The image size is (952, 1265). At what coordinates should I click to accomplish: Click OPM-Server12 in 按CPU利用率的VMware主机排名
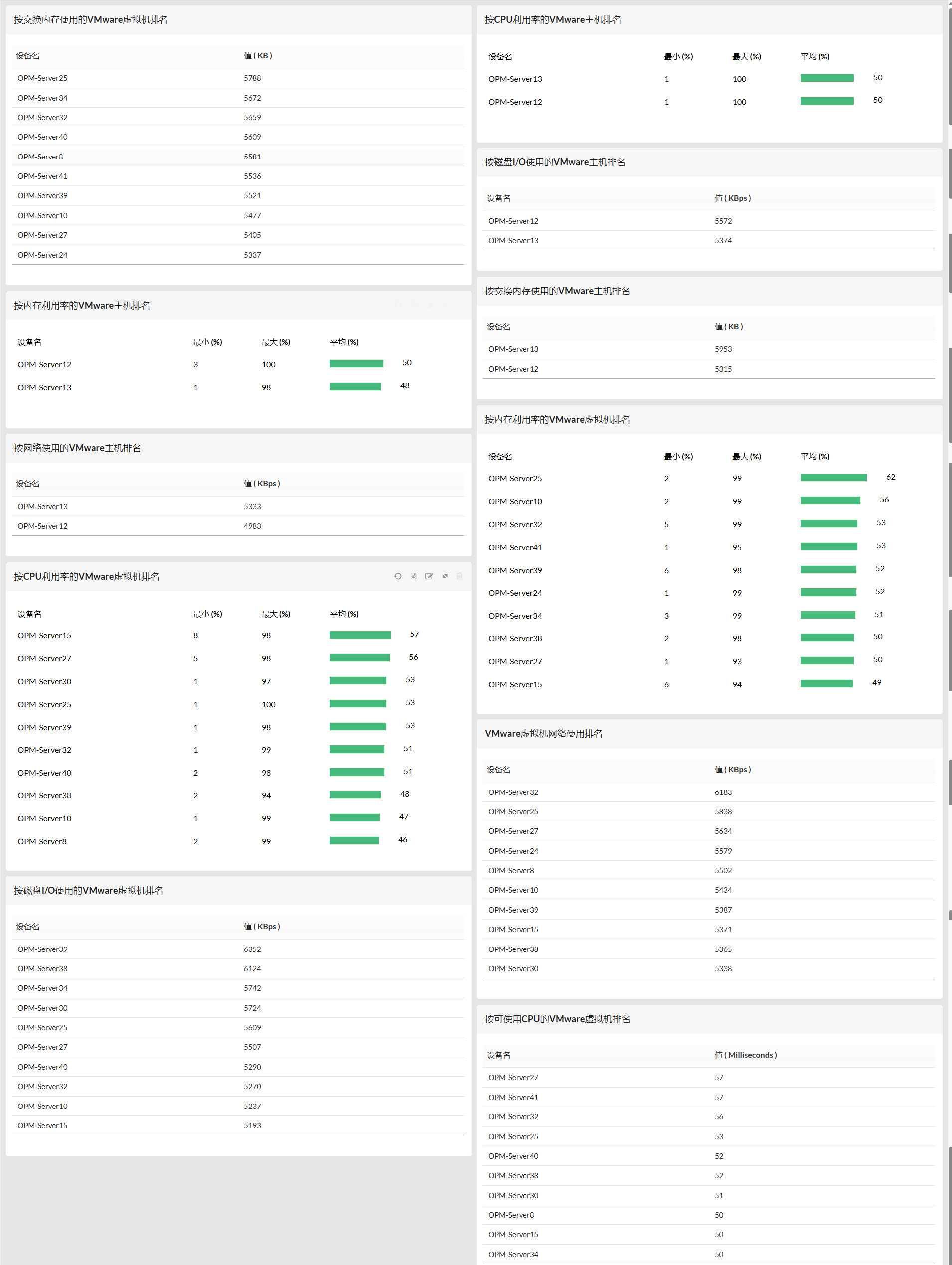(515, 102)
